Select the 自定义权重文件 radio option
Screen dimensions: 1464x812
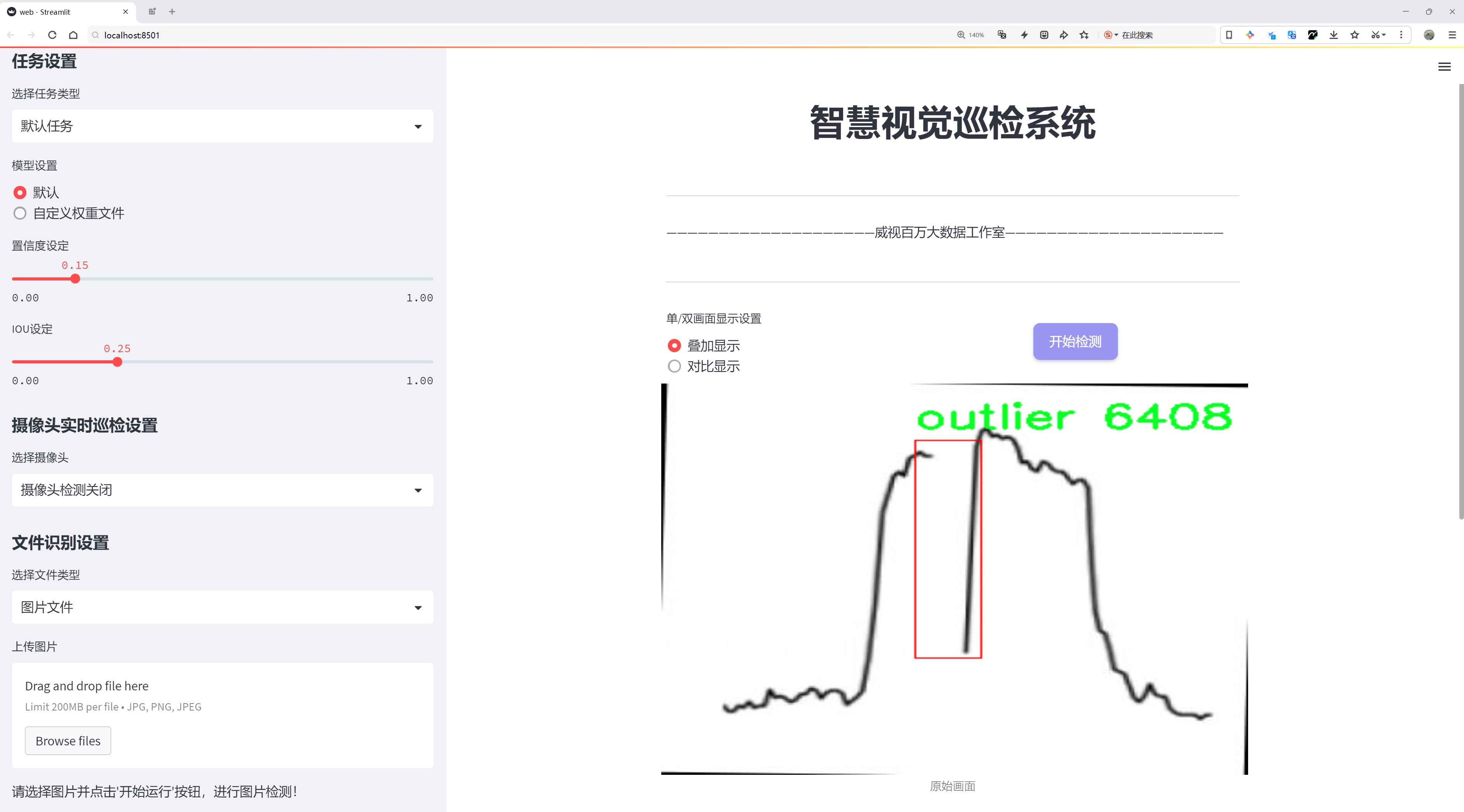click(x=20, y=213)
